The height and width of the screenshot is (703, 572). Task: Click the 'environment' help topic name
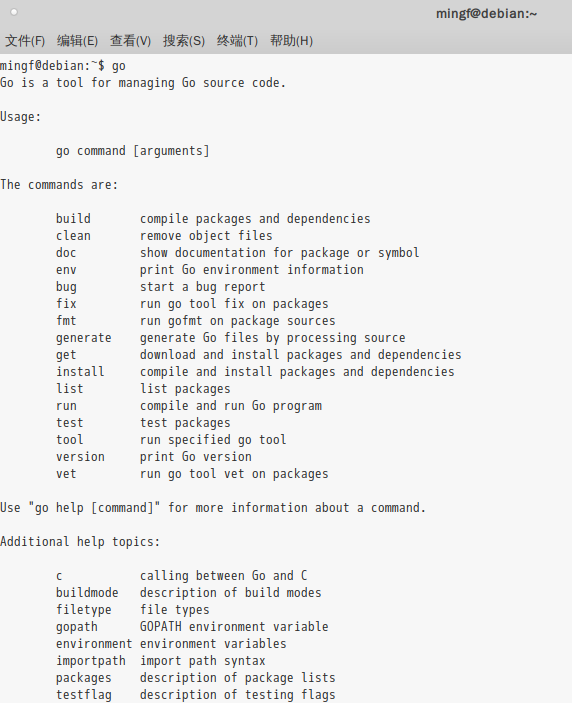[94, 644]
